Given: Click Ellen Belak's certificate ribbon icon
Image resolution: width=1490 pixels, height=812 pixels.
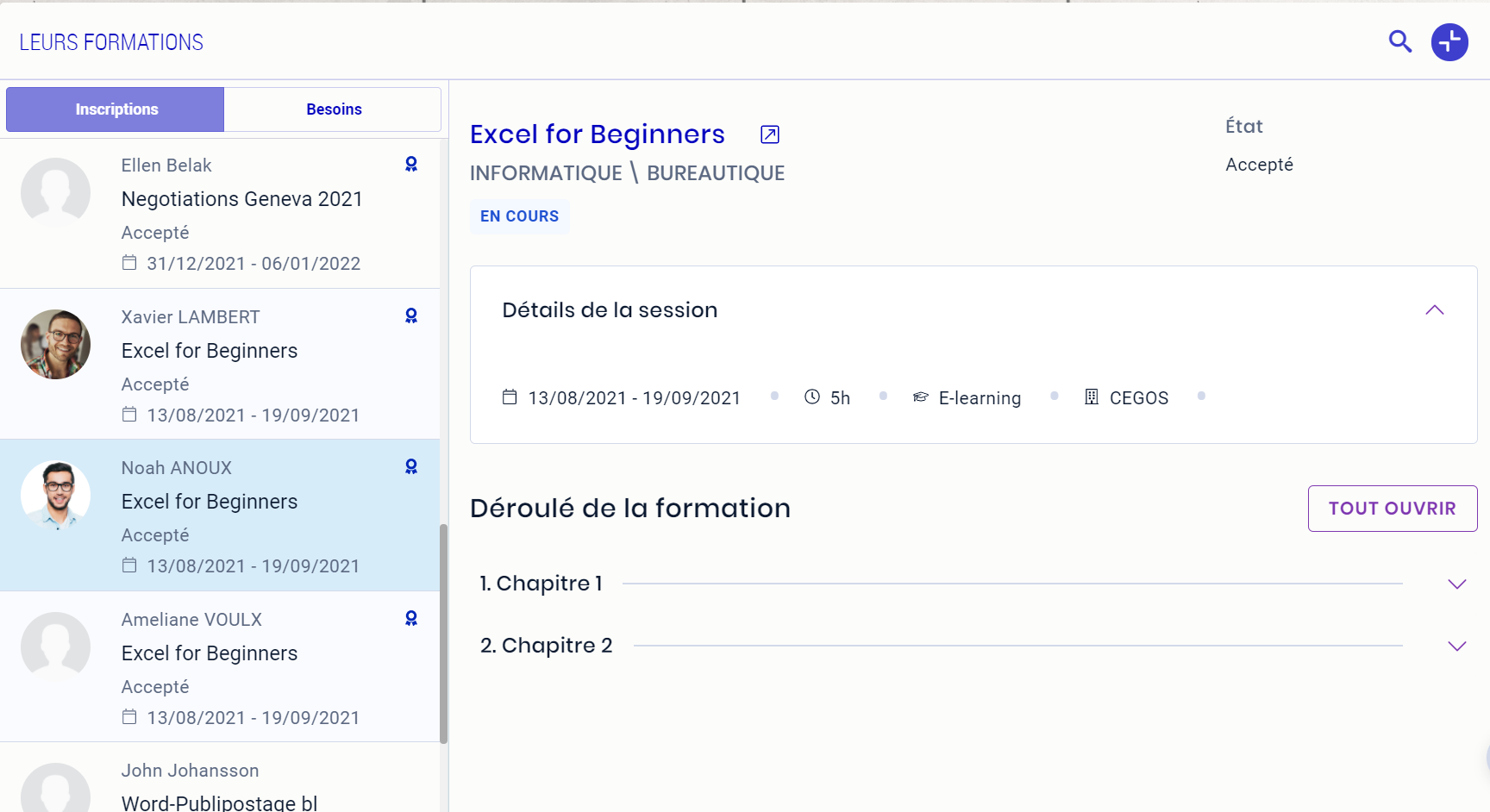Looking at the screenshot, I should point(411,165).
